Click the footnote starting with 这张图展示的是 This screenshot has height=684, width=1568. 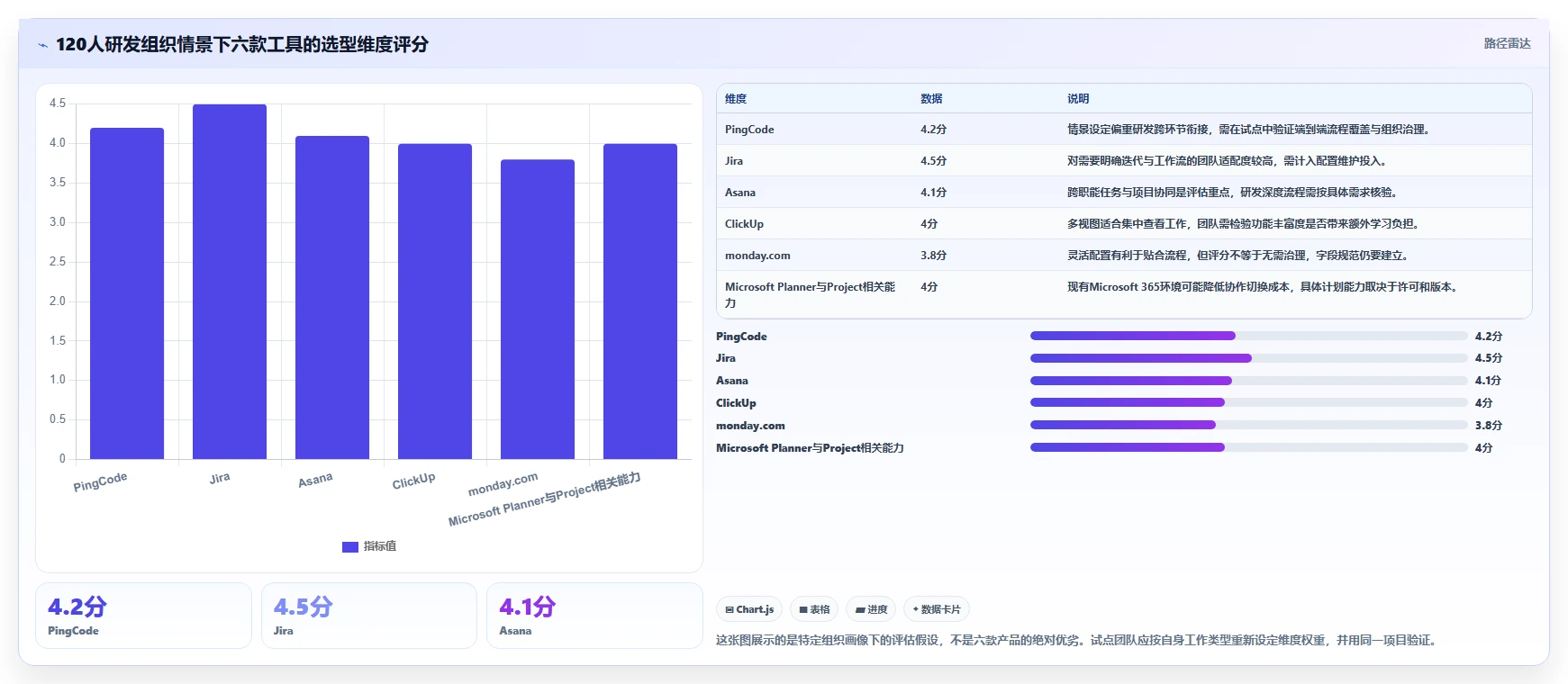tap(1078, 641)
